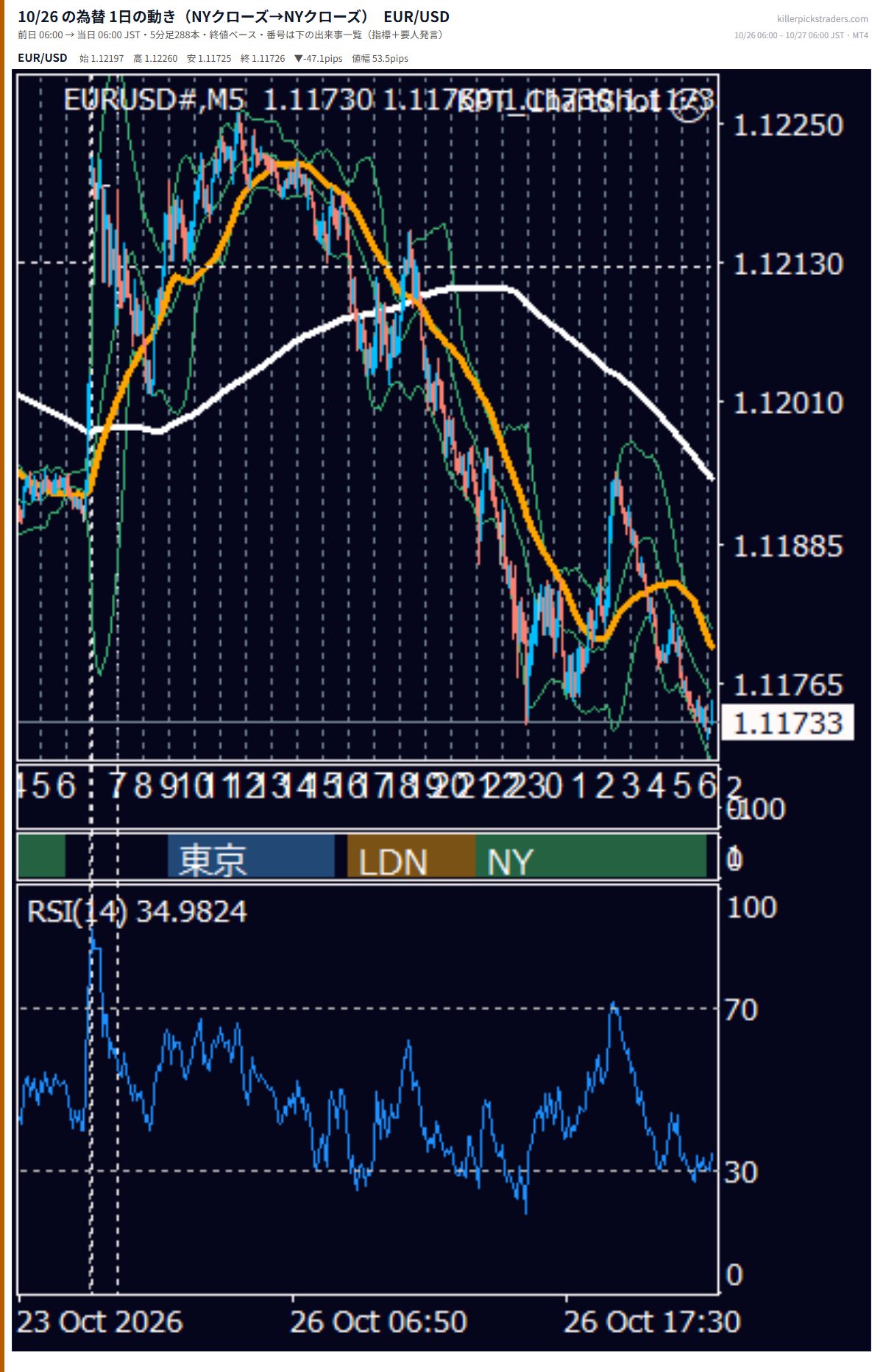The height and width of the screenshot is (1372, 883).
Task: Click the 1.12130 price axis label
Action: tap(788, 265)
